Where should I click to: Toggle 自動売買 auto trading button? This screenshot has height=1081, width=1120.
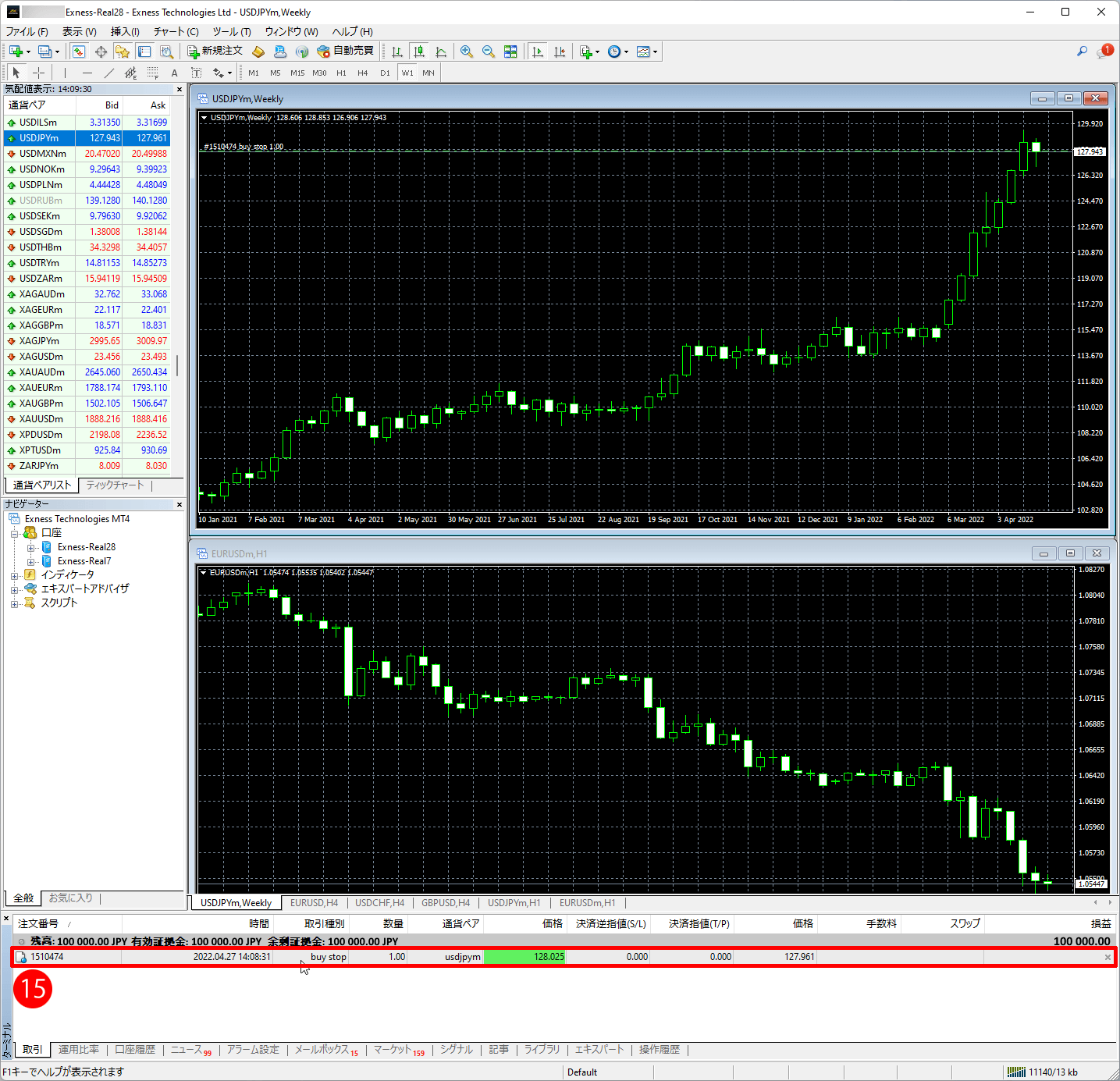(345, 52)
